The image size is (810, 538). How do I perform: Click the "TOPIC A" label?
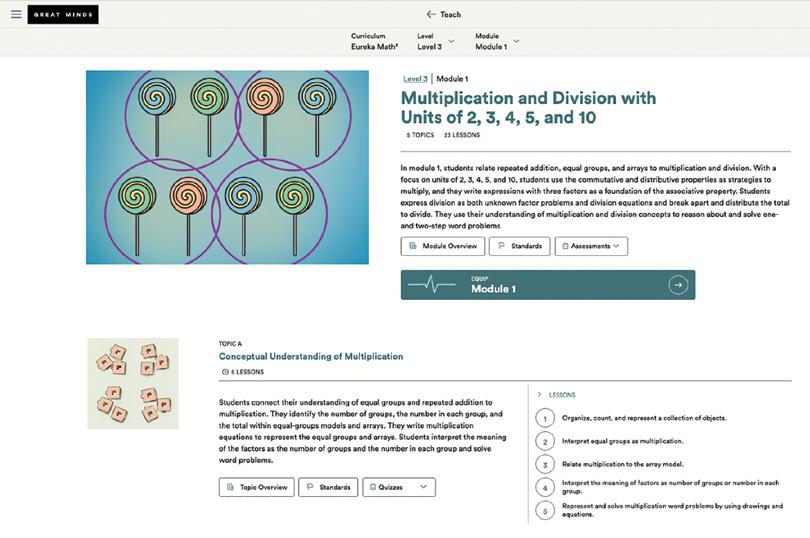coord(230,344)
